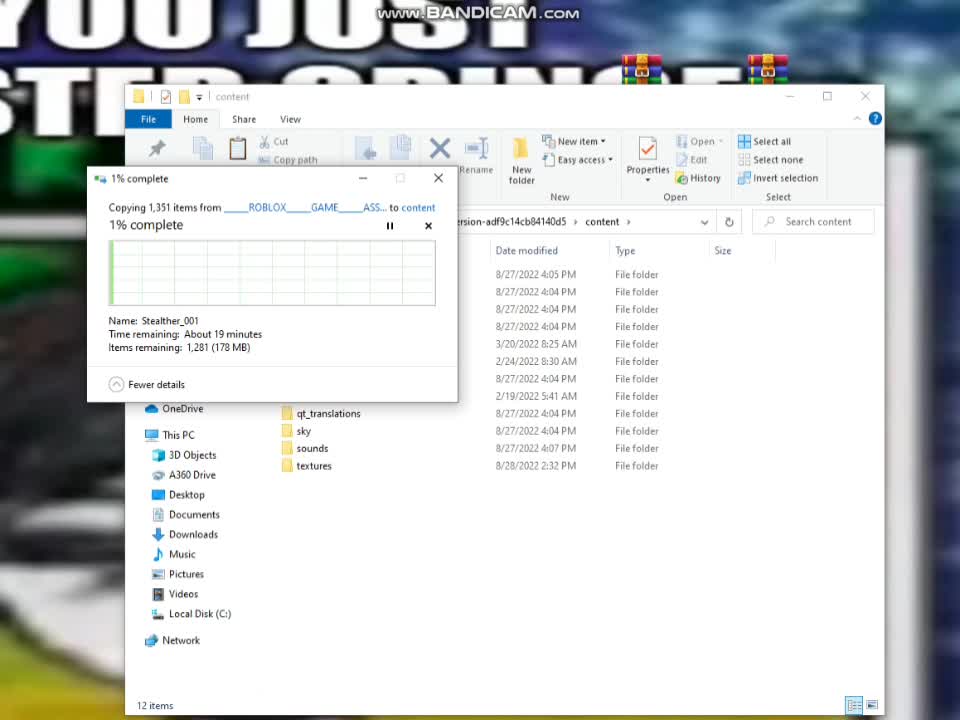This screenshot has width=960, height=720.
Task: Pause the file copy progress
Action: click(x=390, y=226)
